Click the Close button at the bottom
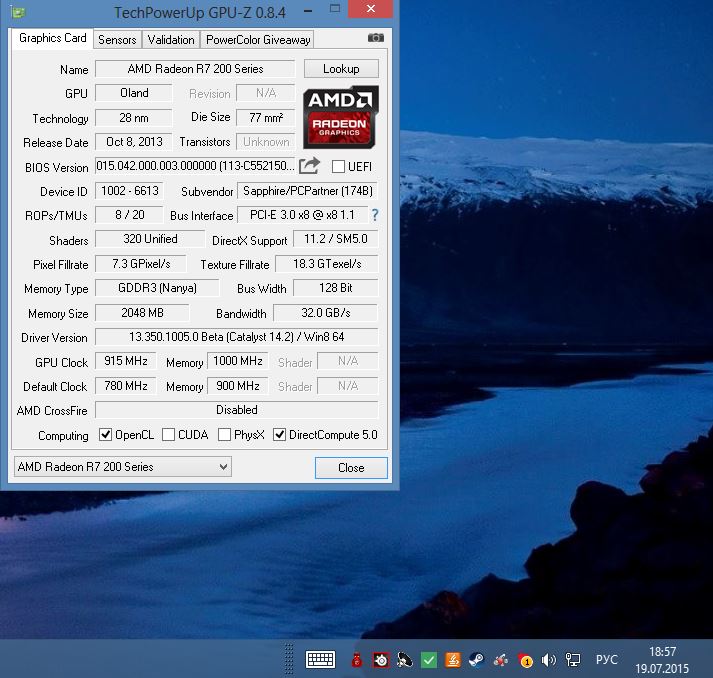 [x=351, y=467]
